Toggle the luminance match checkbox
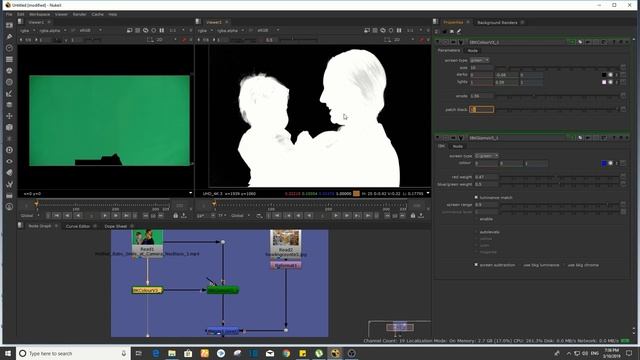The height and width of the screenshot is (360, 640). (476, 197)
